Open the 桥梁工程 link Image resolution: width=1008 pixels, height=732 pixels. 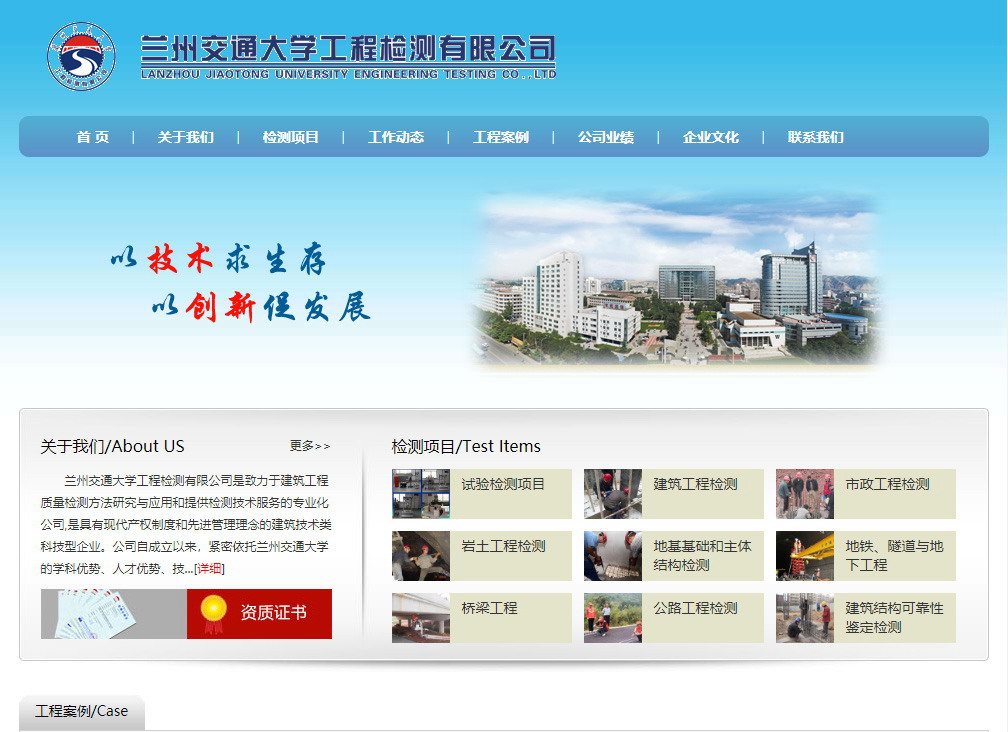[489, 608]
